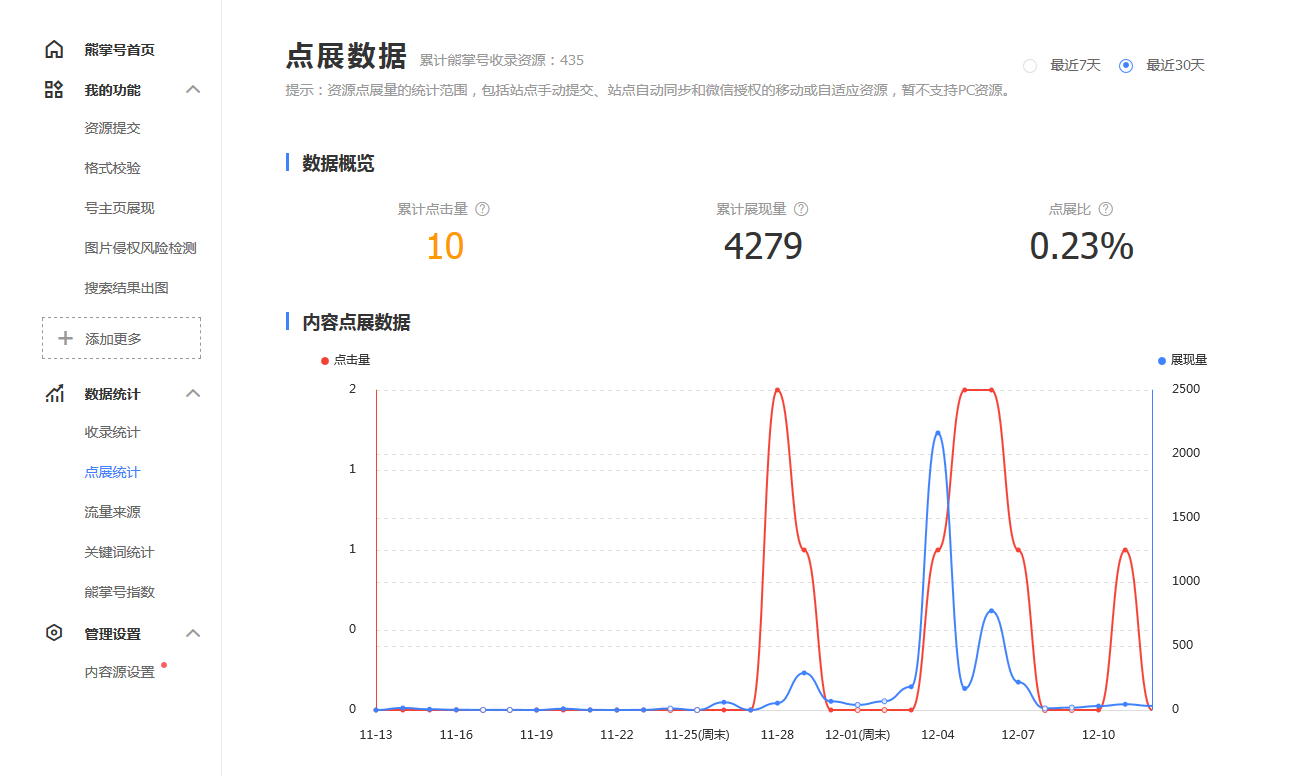Collapse the 数据统计 section chevron

[194, 394]
